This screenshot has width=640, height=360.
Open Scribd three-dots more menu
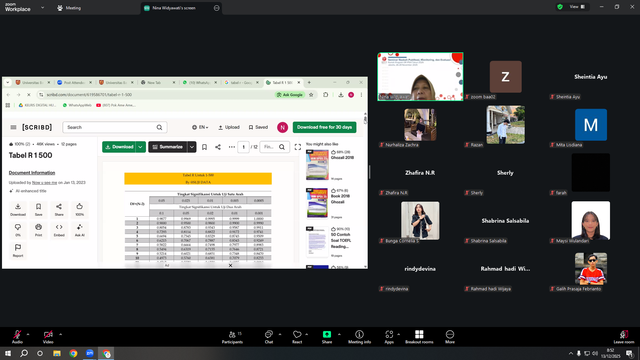(231, 147)
